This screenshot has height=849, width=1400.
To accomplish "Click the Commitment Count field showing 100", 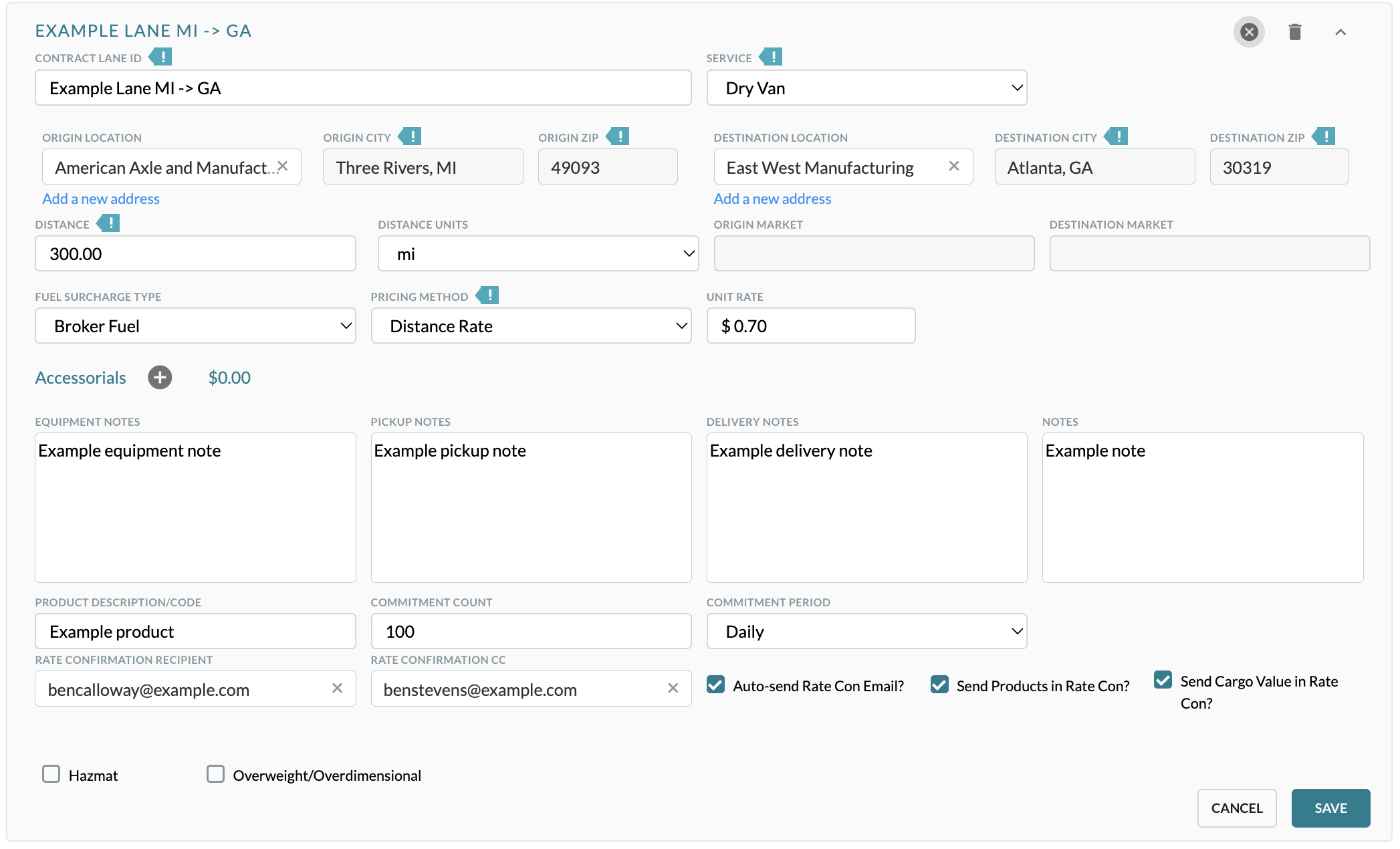I will click(531, 632).
